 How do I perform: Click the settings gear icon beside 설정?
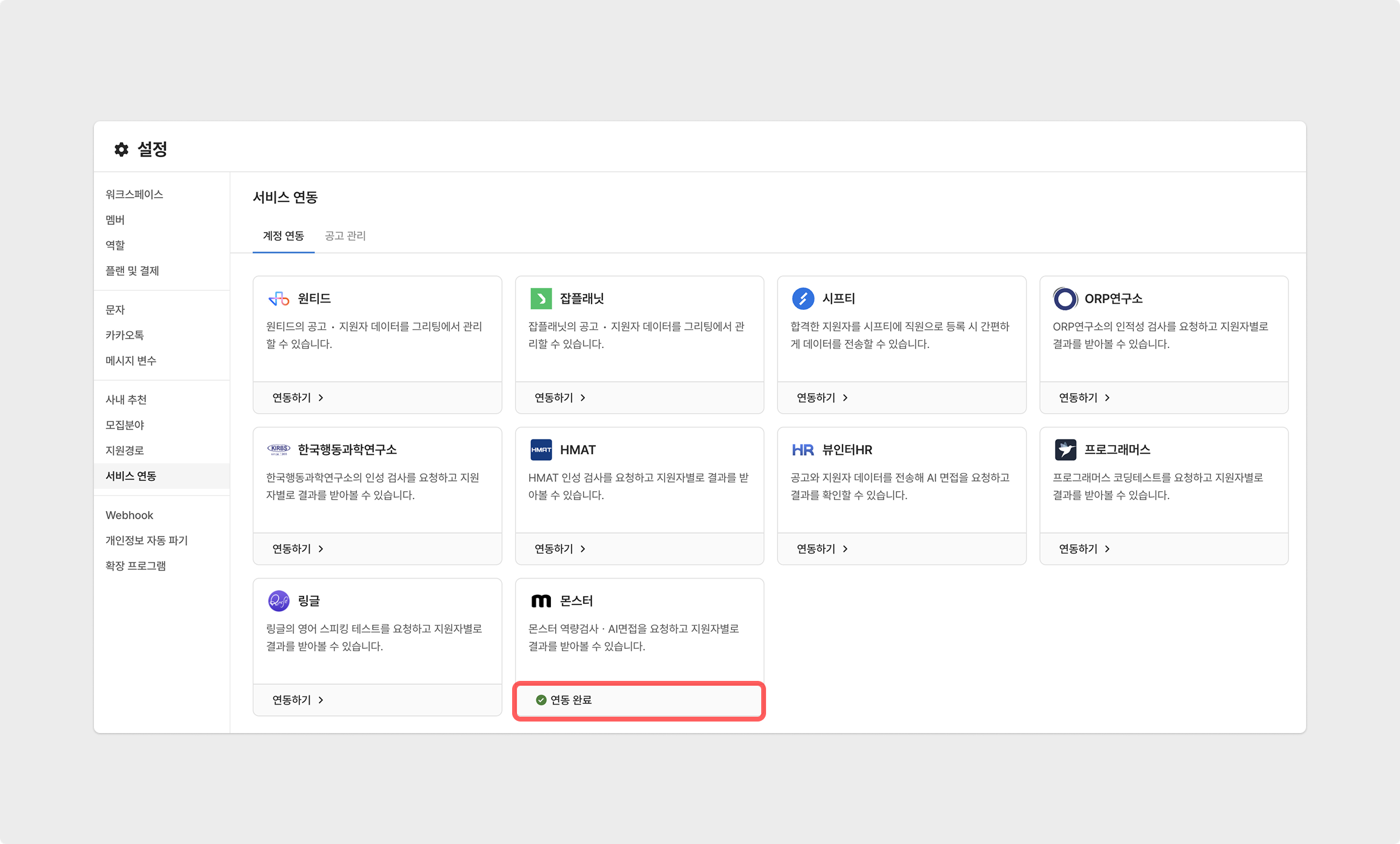coord(121,149)
